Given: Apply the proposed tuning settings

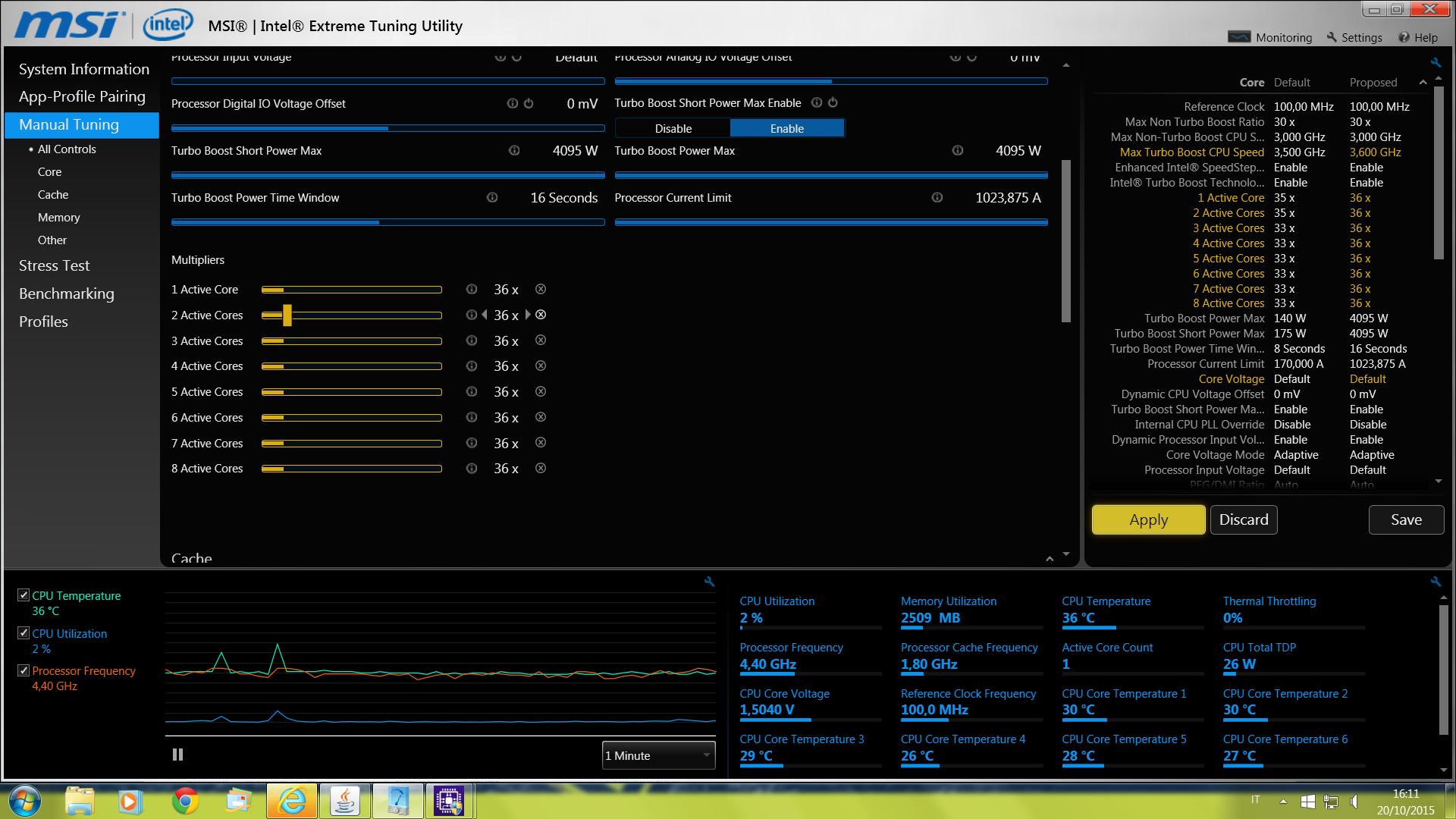Looking at the screenshot, I should point(1148,519).
